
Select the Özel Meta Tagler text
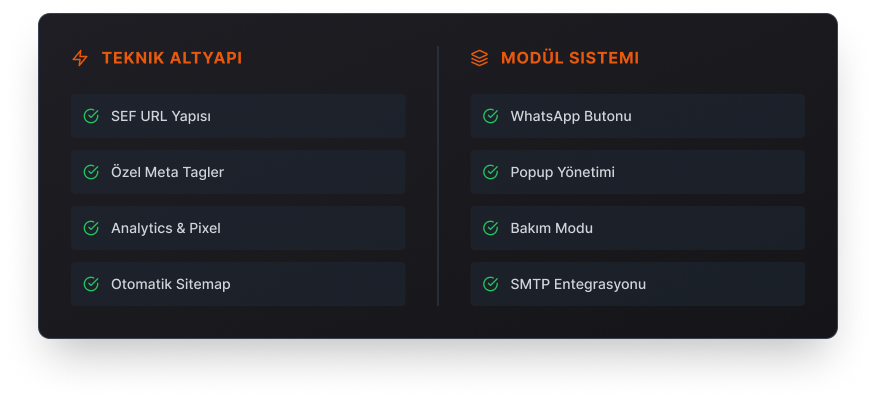click(168, 172)
